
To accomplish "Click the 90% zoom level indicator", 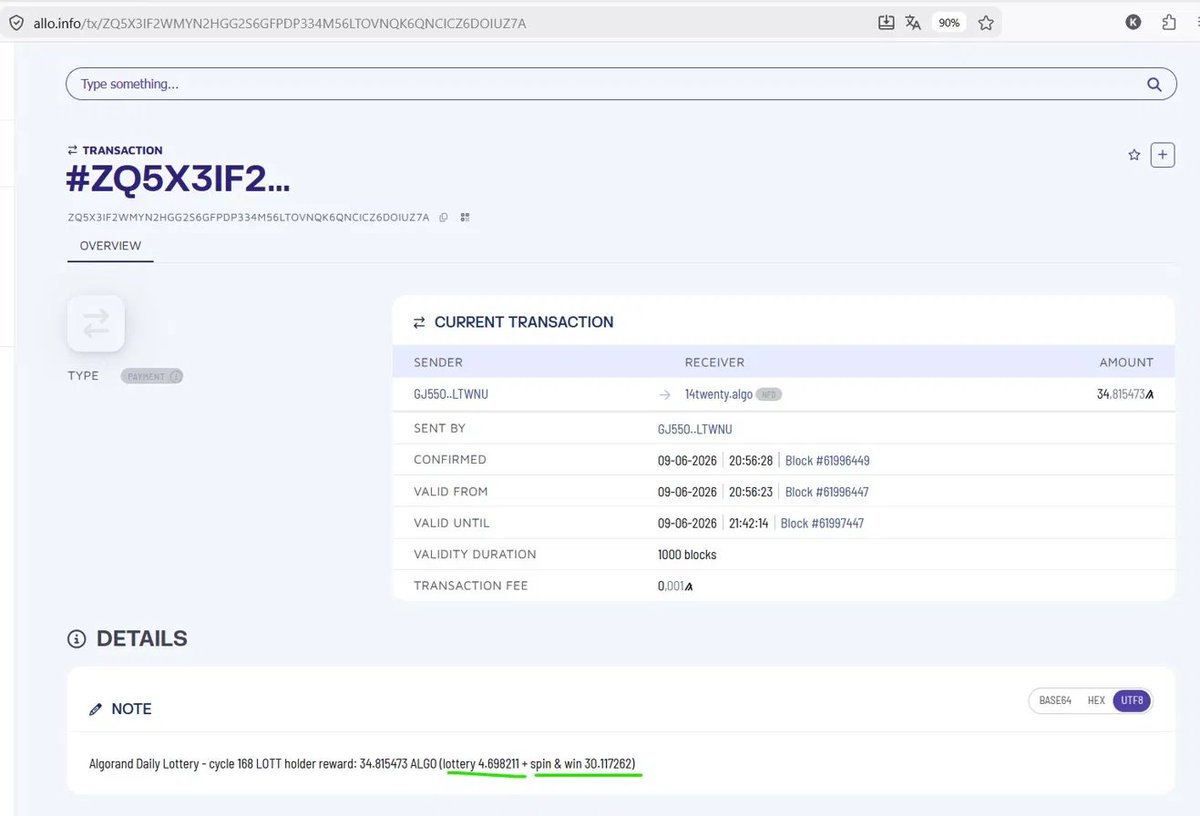I will click(x=948, y=22).
